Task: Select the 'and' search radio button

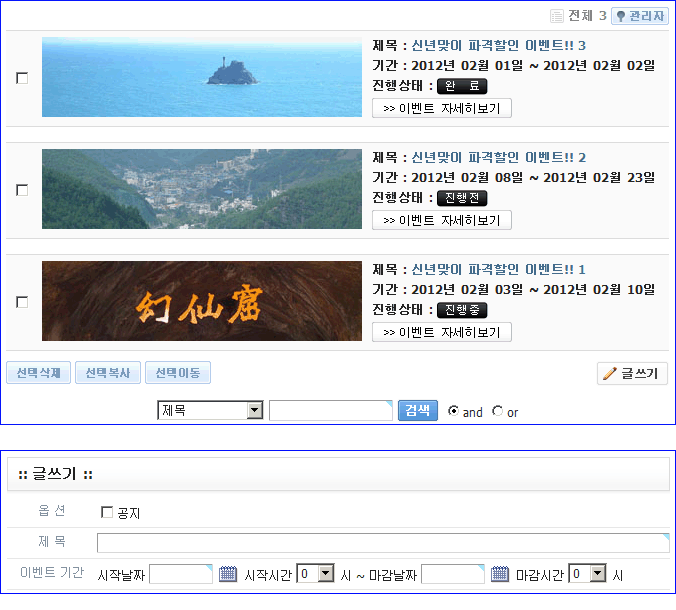Action: coord(454,411)
